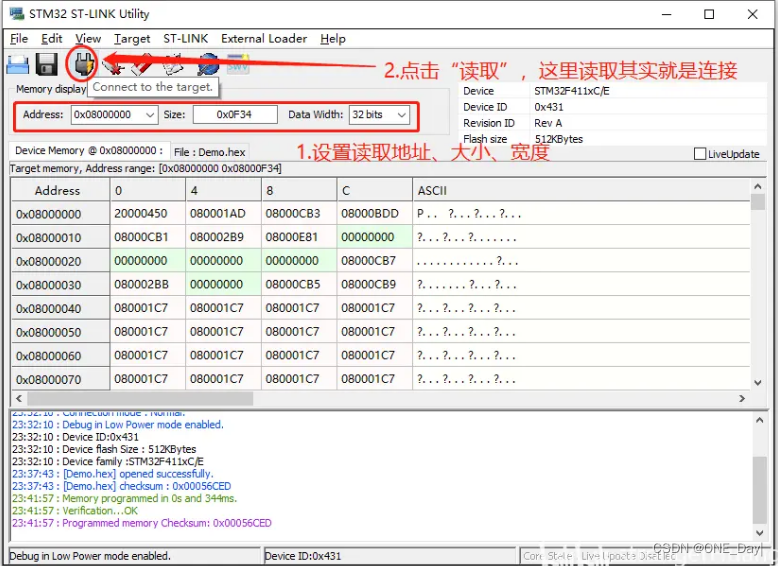Image resolution: width=778 pixels, height=566 pixels.
Task: Click log line 'Verification...OK'
Action: pos(75,511)
